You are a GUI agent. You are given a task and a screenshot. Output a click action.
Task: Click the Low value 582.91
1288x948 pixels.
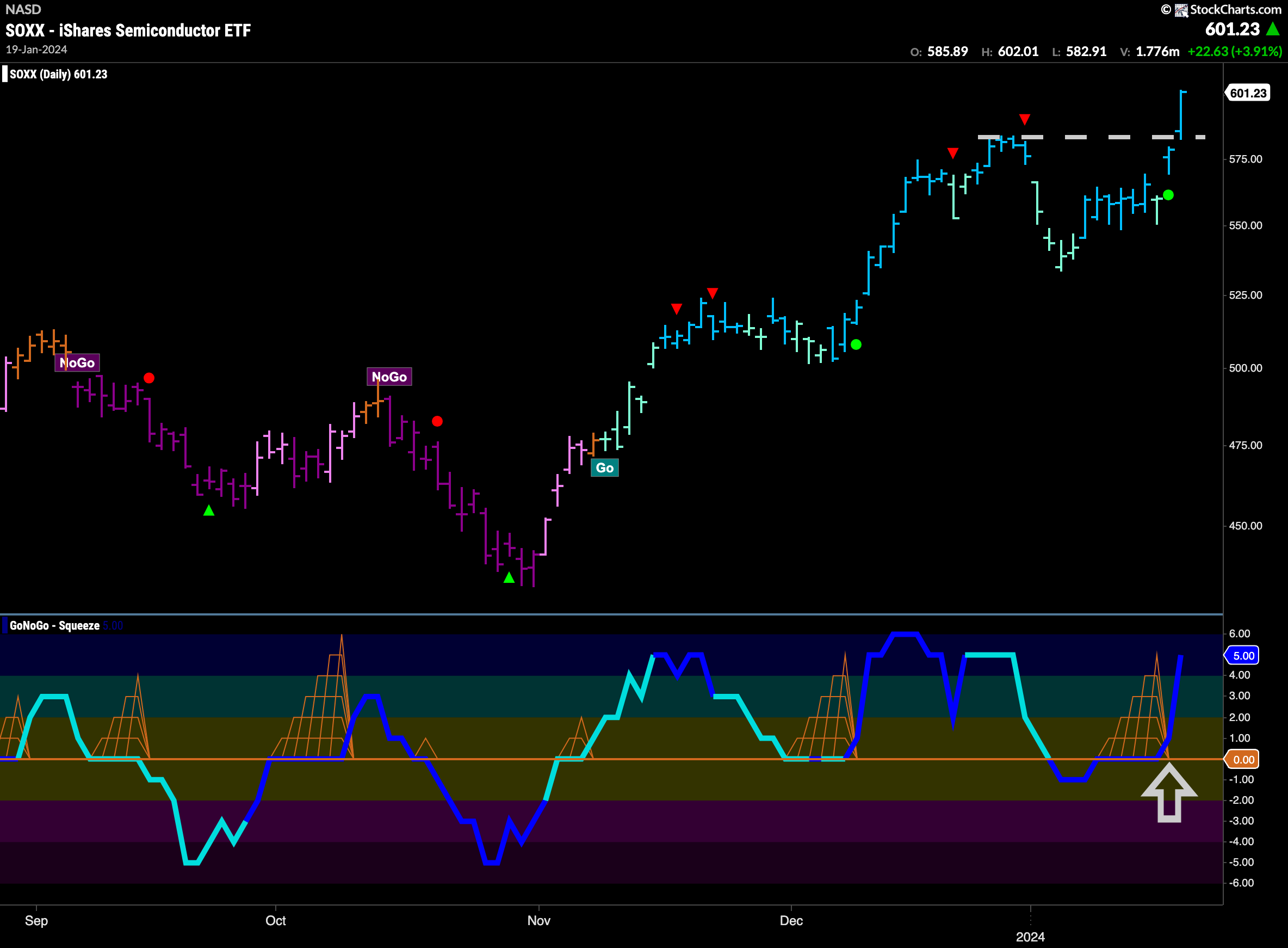1086,52
